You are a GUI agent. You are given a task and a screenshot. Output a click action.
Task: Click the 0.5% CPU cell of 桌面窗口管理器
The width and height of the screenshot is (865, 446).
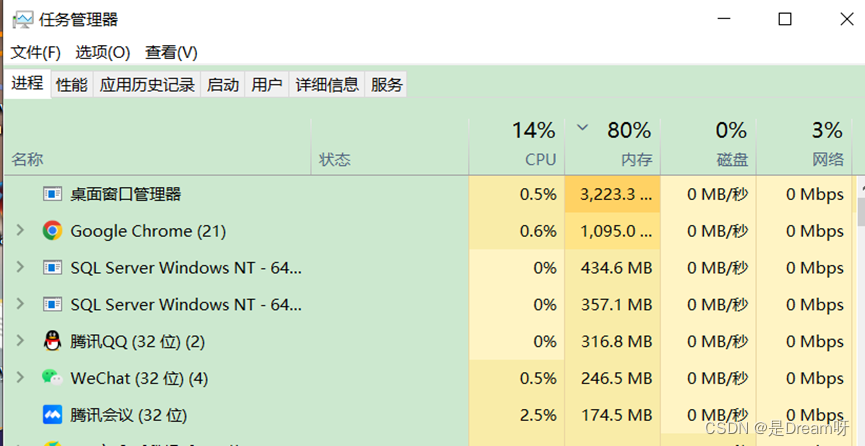[x=516, y=194]
